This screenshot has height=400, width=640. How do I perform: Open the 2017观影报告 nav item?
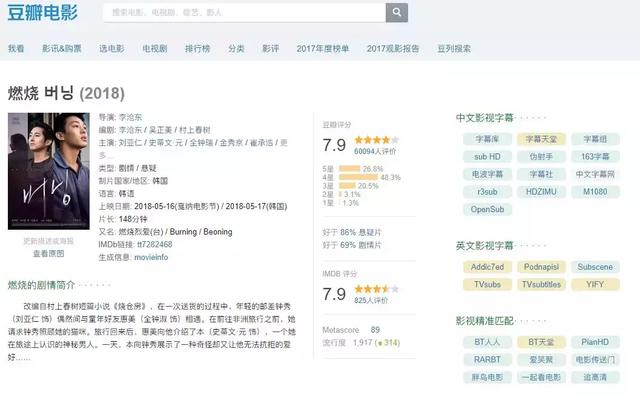tap(393, 49)
